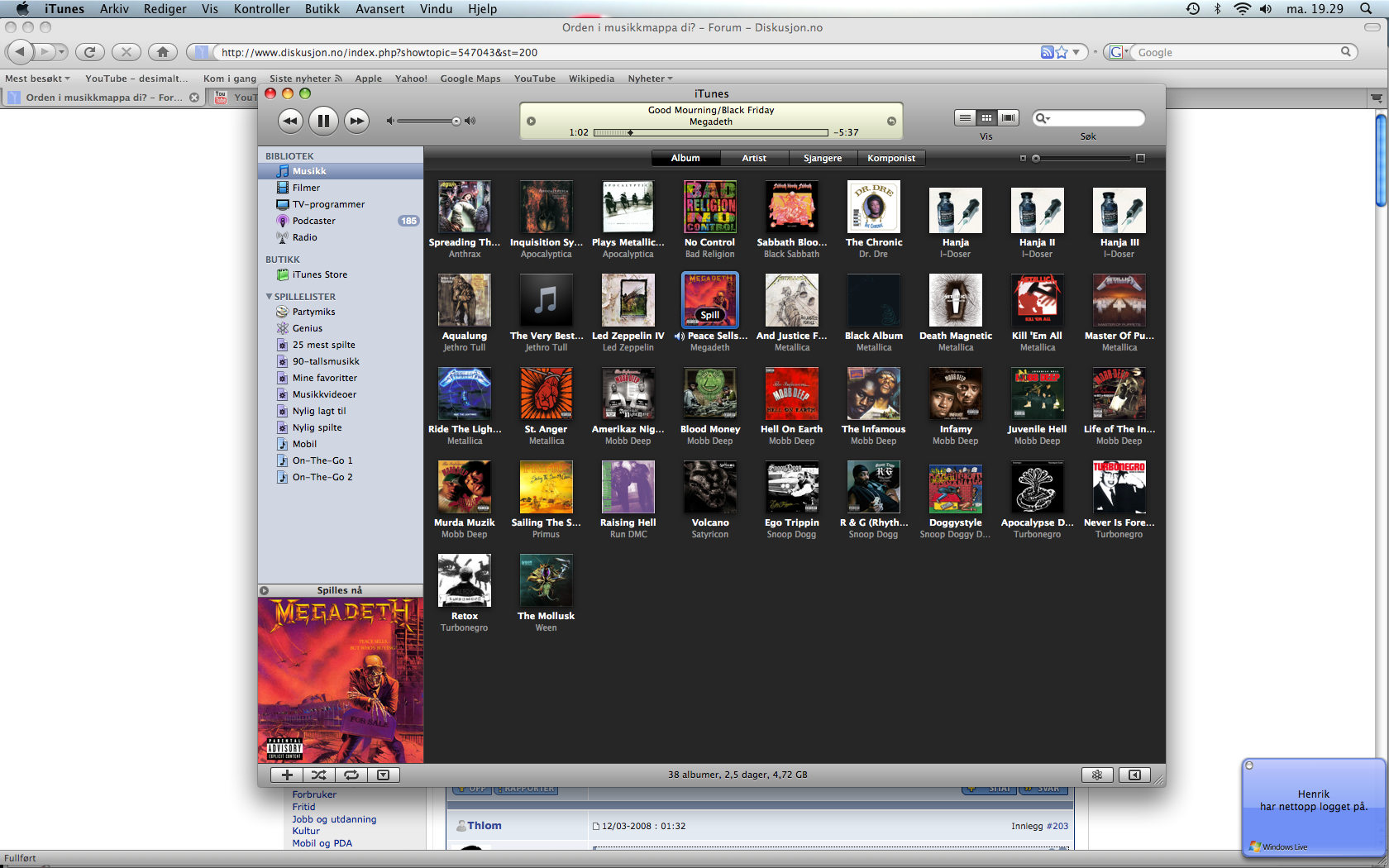Switch to Cover Flow view
Viewport: 1389px width, 868px height.
click(x=1008, y=118)
